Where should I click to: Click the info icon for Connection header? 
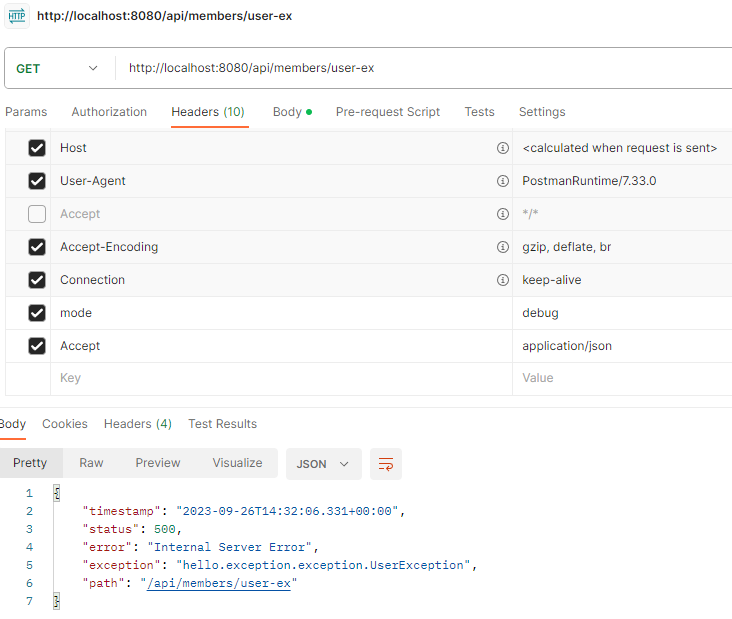(x=502, y=280)
